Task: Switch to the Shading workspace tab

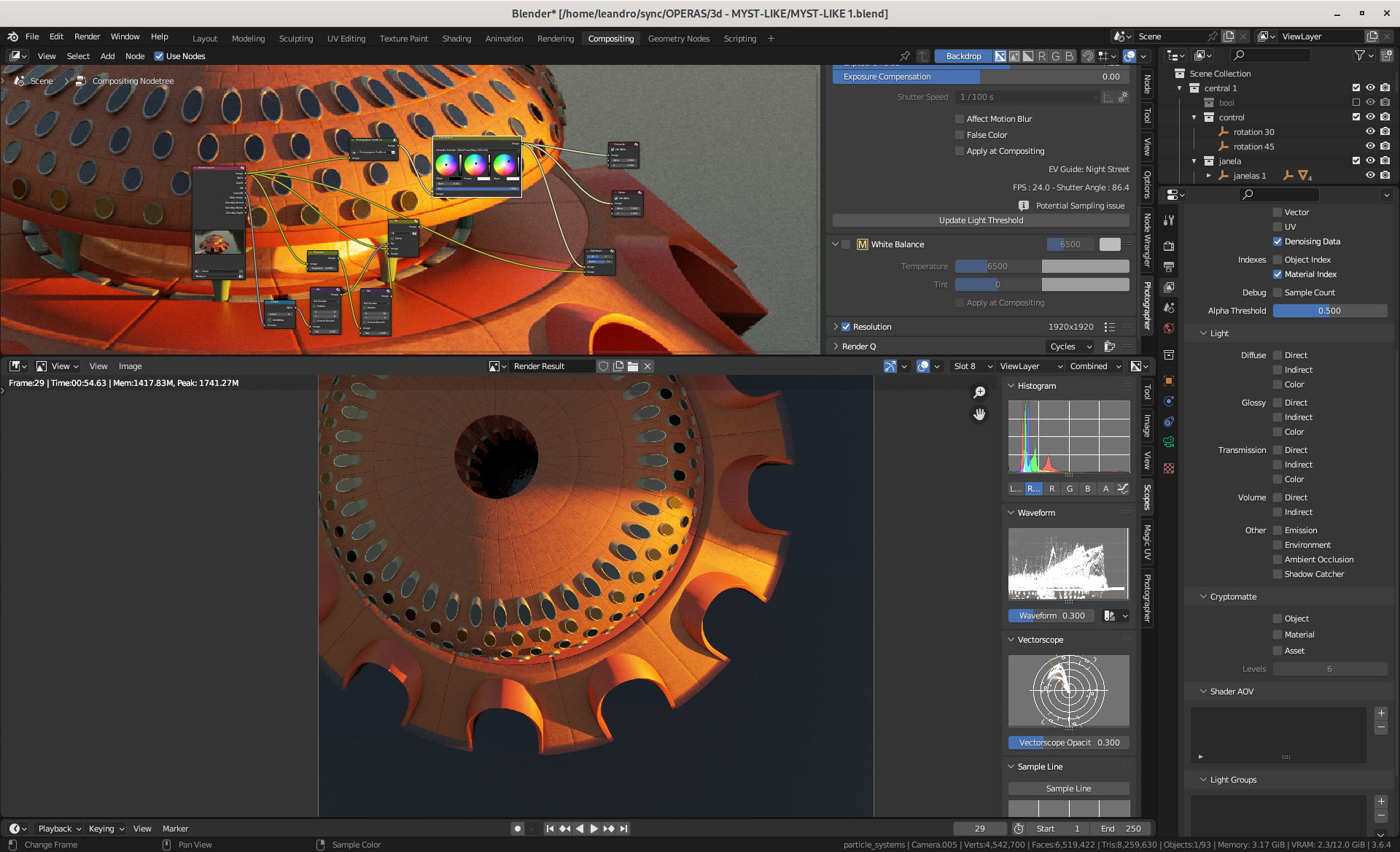Action: pos(456,39)
